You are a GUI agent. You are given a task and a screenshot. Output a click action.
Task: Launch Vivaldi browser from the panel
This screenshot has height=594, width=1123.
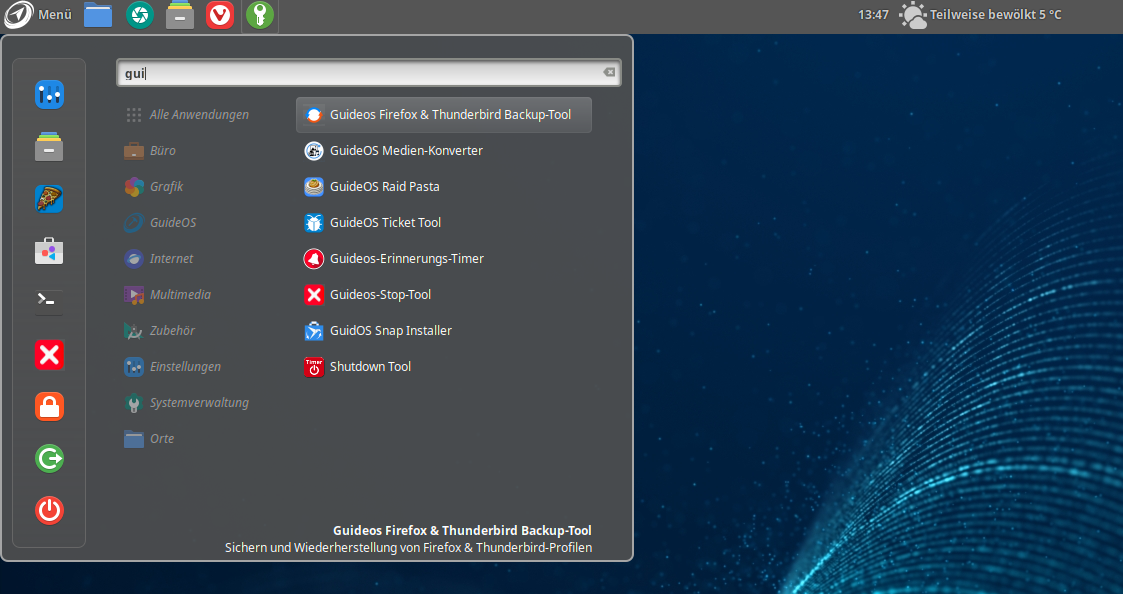pyautogui.click(x=220, y=15)
